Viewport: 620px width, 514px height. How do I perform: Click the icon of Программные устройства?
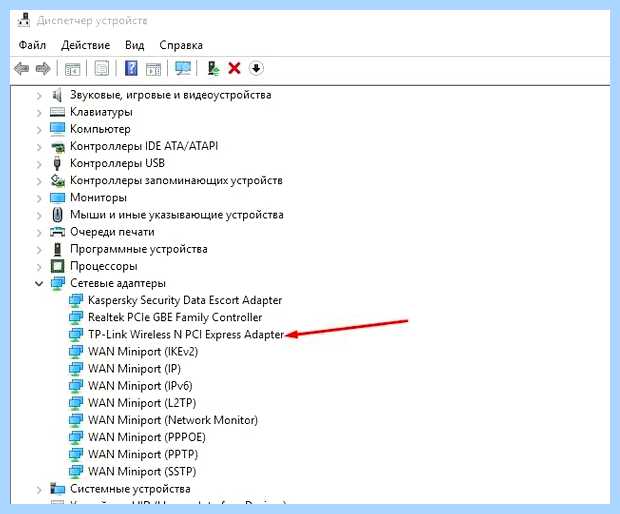pos(57,249)
